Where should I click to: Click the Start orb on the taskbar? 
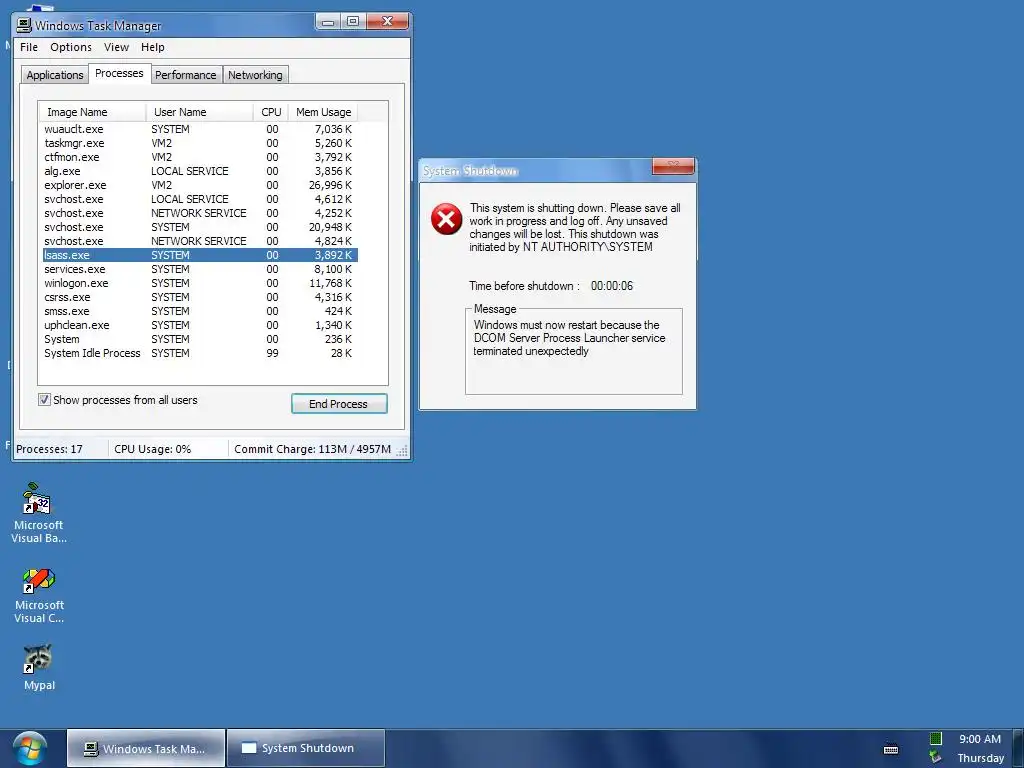29,749
